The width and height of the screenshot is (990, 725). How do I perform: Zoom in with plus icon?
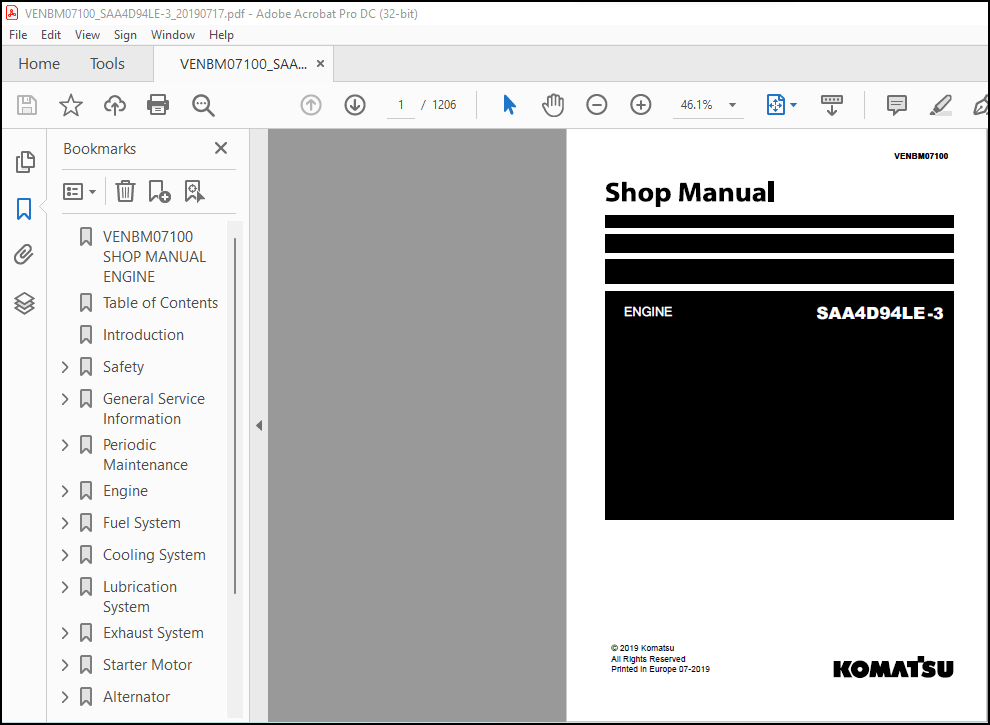click(x=641, y=105)
